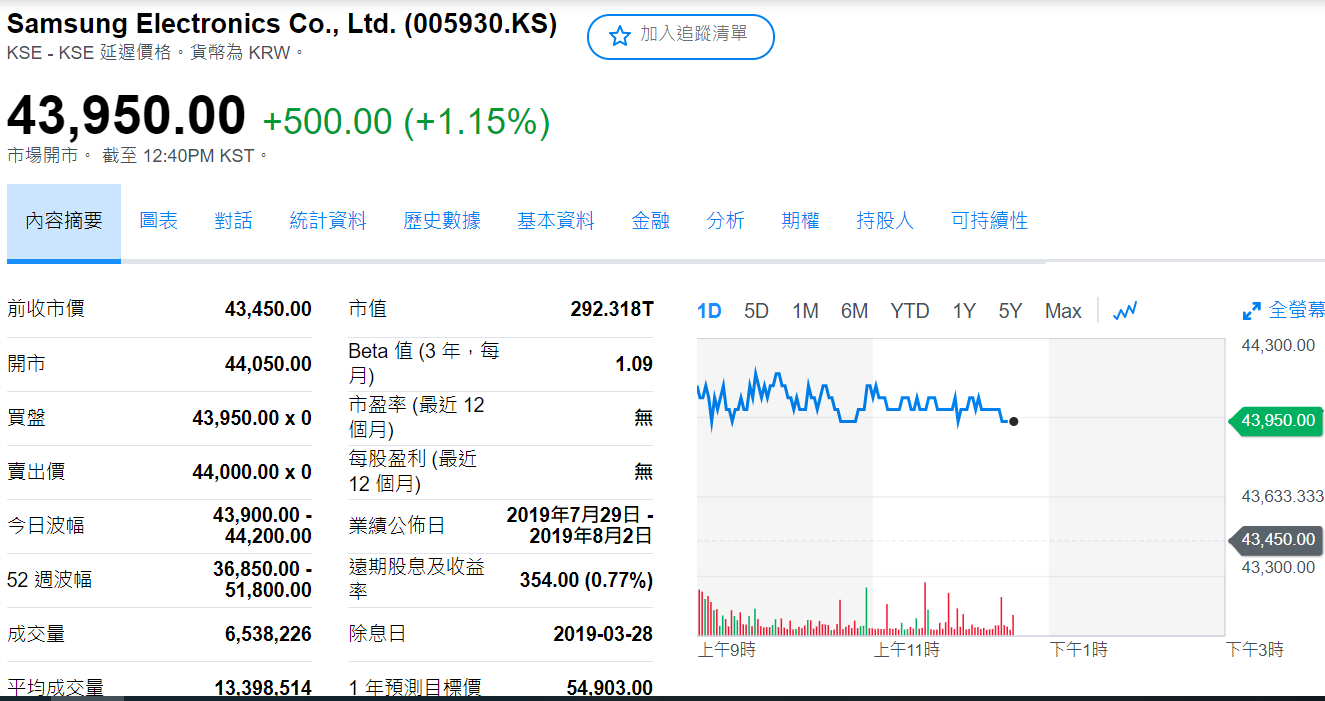Open full screen chart 全螢幕 link
Screen dimensions: 1325x701
pyautogui.click(x=1297, y=310)
